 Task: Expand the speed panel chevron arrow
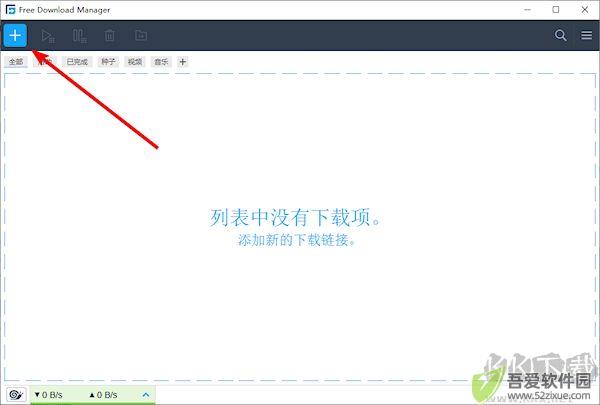click(x=146, y=395)
